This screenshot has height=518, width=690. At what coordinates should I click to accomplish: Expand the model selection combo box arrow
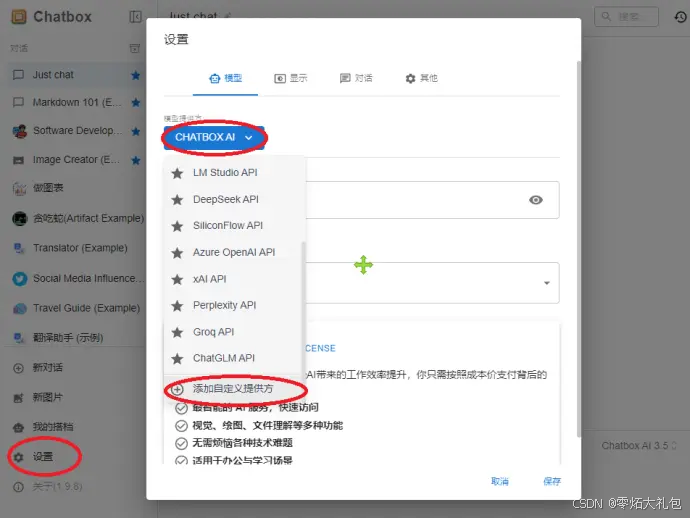(x=547, y=283)
